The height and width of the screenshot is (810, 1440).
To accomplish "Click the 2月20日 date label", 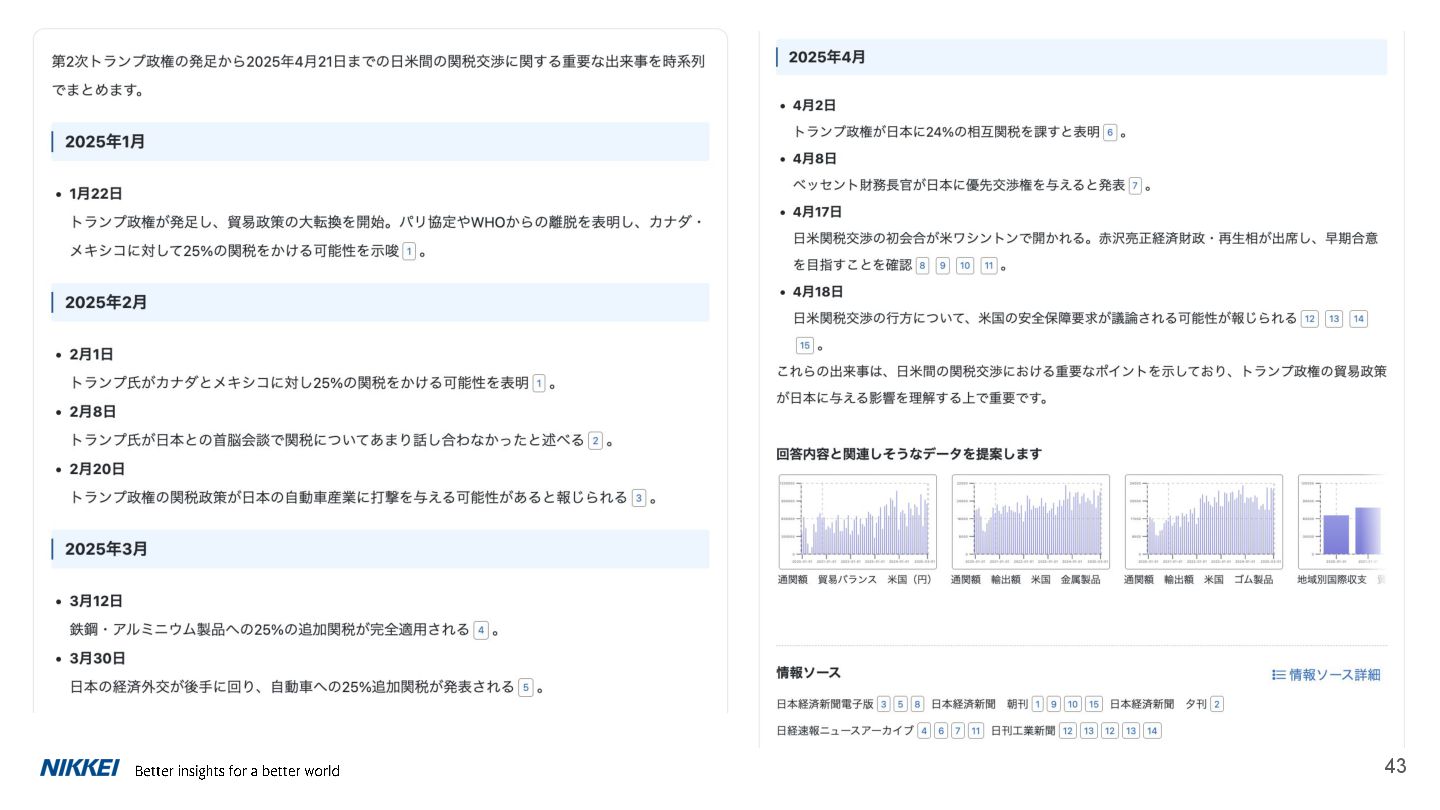I will [97, 468].
